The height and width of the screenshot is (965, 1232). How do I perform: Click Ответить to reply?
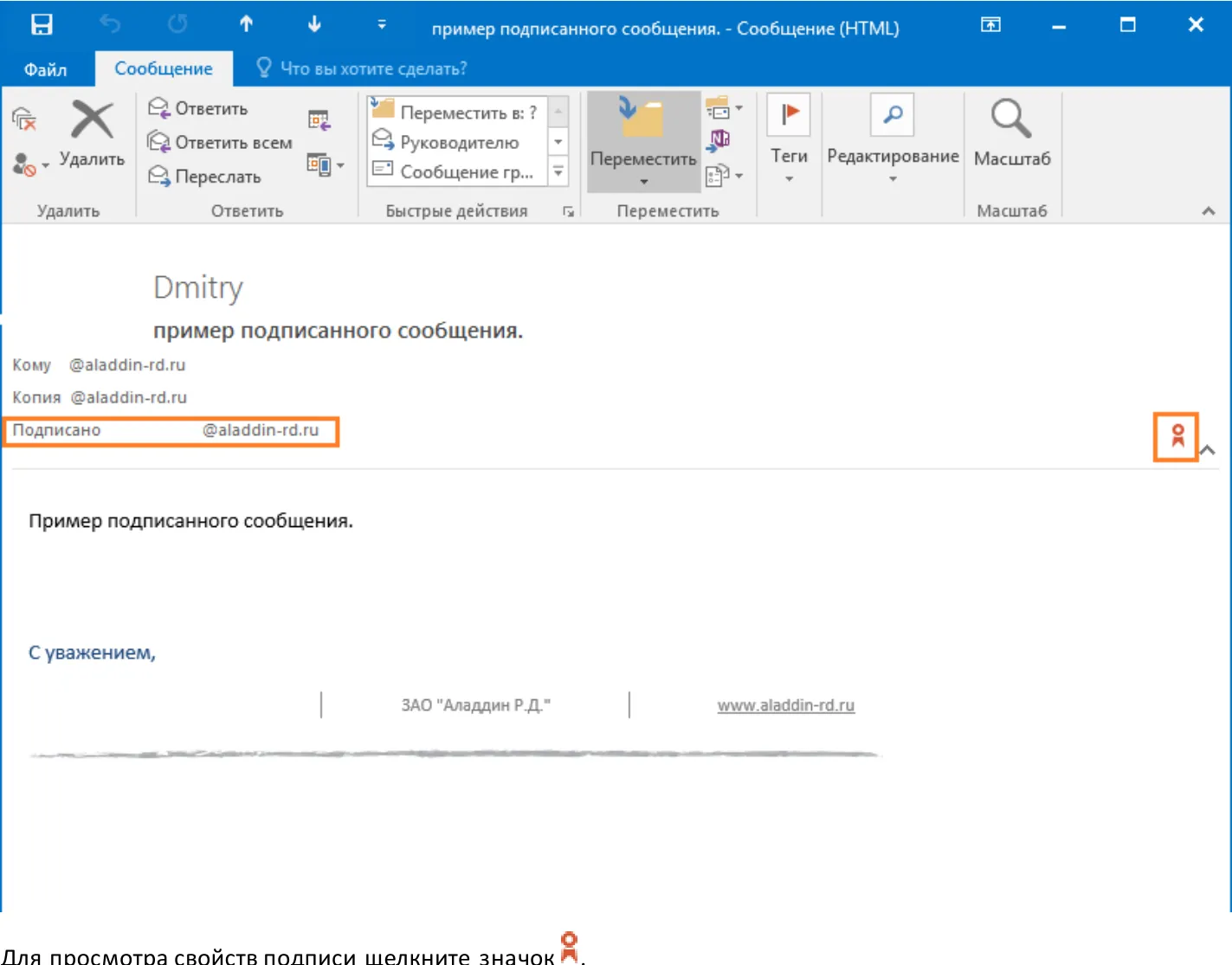[198, 108]
